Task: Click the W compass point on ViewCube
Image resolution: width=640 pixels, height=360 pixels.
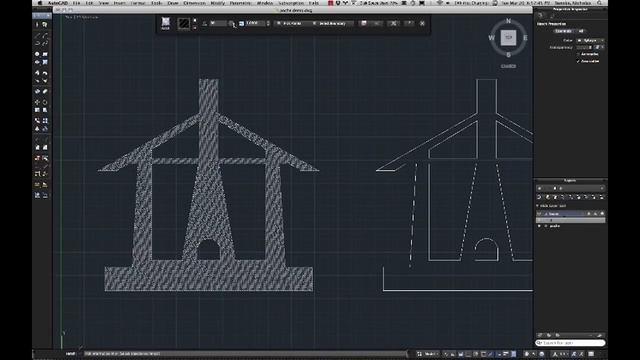Action: (491, 38)
